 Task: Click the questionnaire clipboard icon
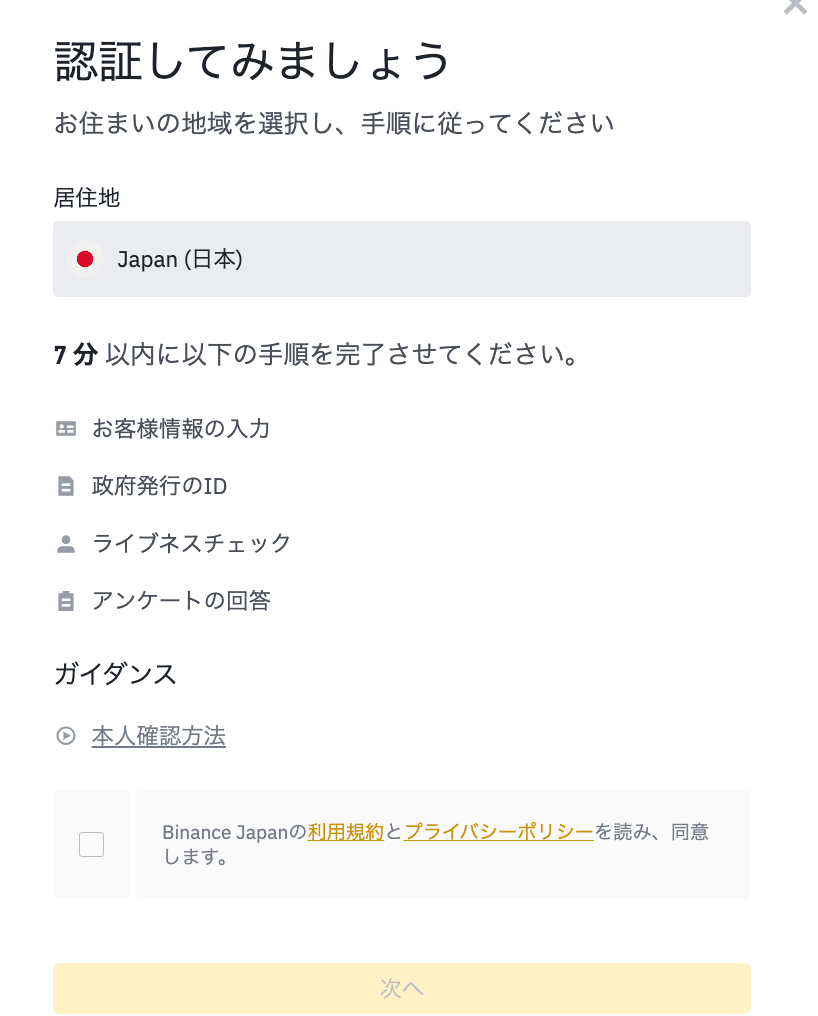(x=66, y=601)
